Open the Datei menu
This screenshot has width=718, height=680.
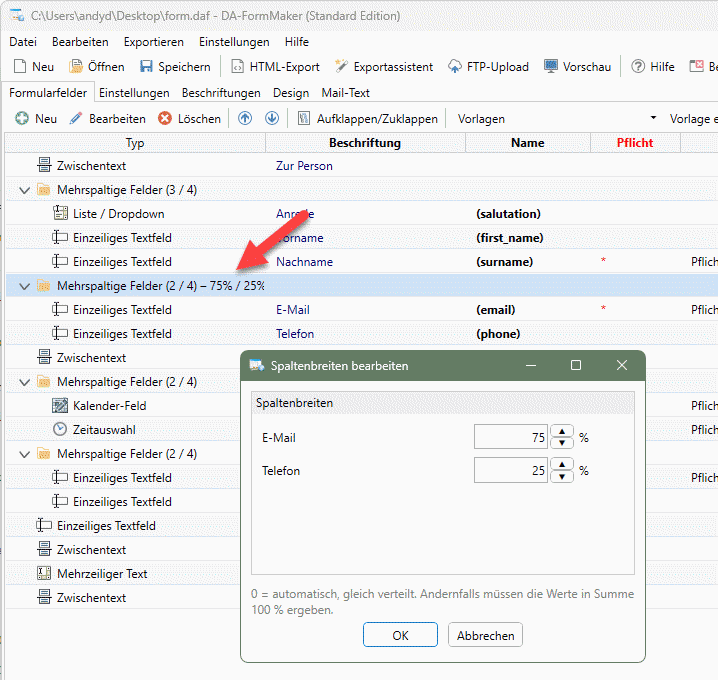click(x=23, y=42)
